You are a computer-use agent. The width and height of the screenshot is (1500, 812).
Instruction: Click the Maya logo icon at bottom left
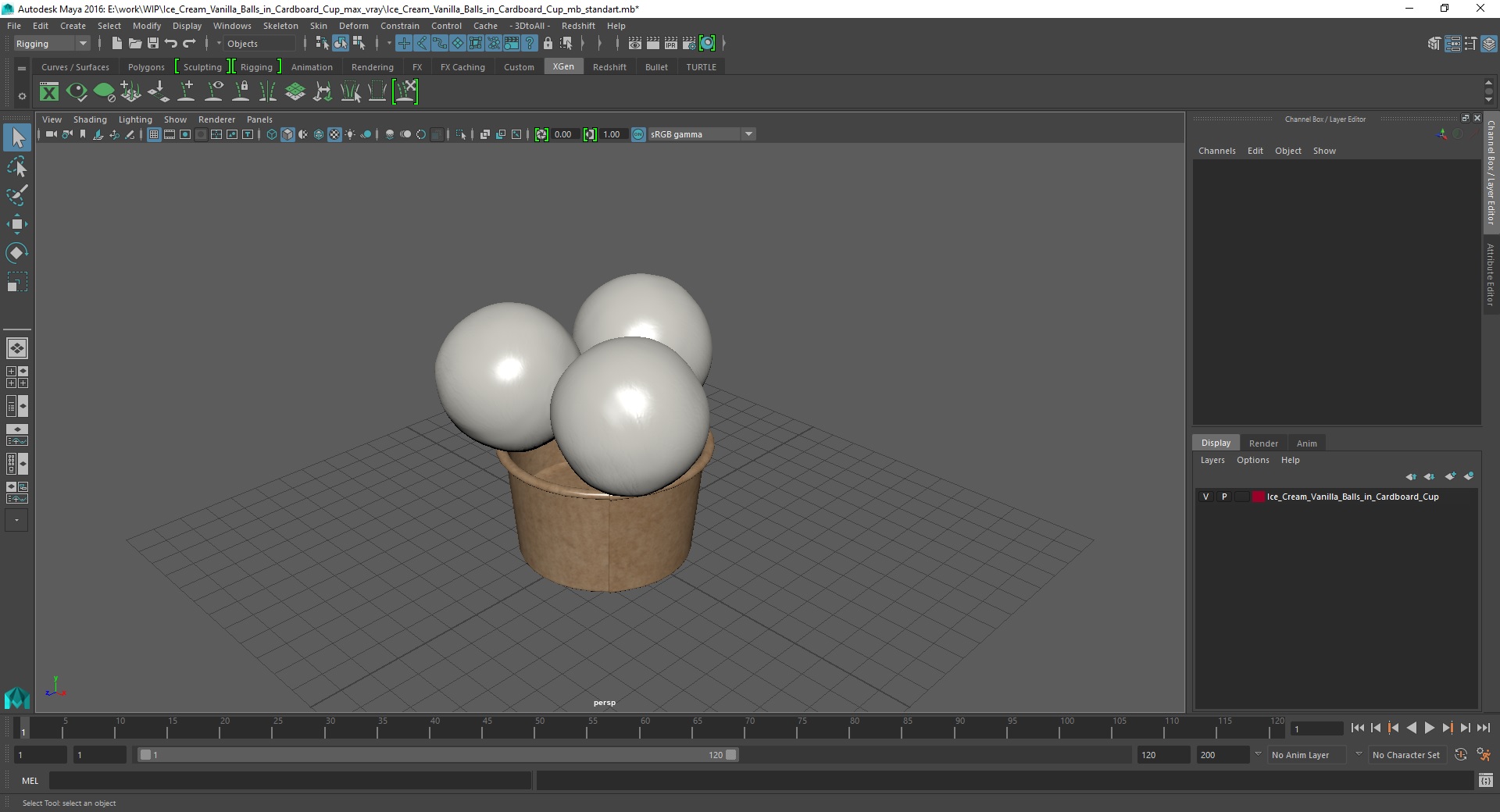tap(17, 697)
